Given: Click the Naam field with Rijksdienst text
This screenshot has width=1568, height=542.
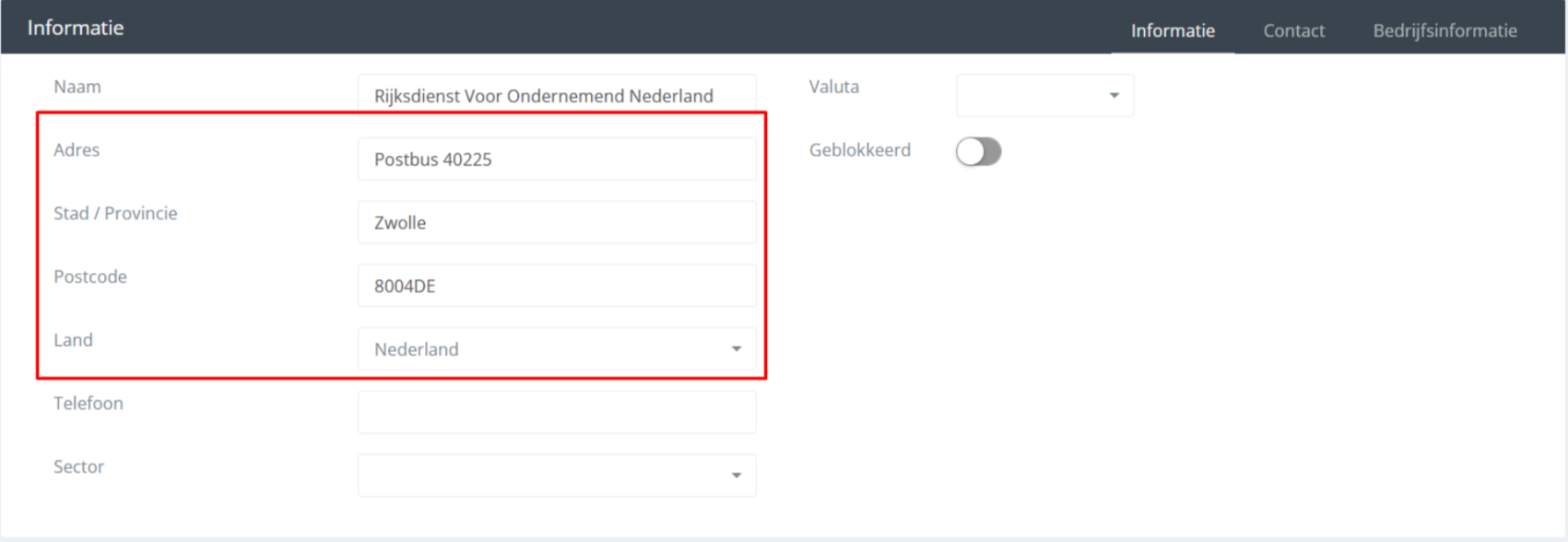Looking at the screenshot, I should [557, 96].
